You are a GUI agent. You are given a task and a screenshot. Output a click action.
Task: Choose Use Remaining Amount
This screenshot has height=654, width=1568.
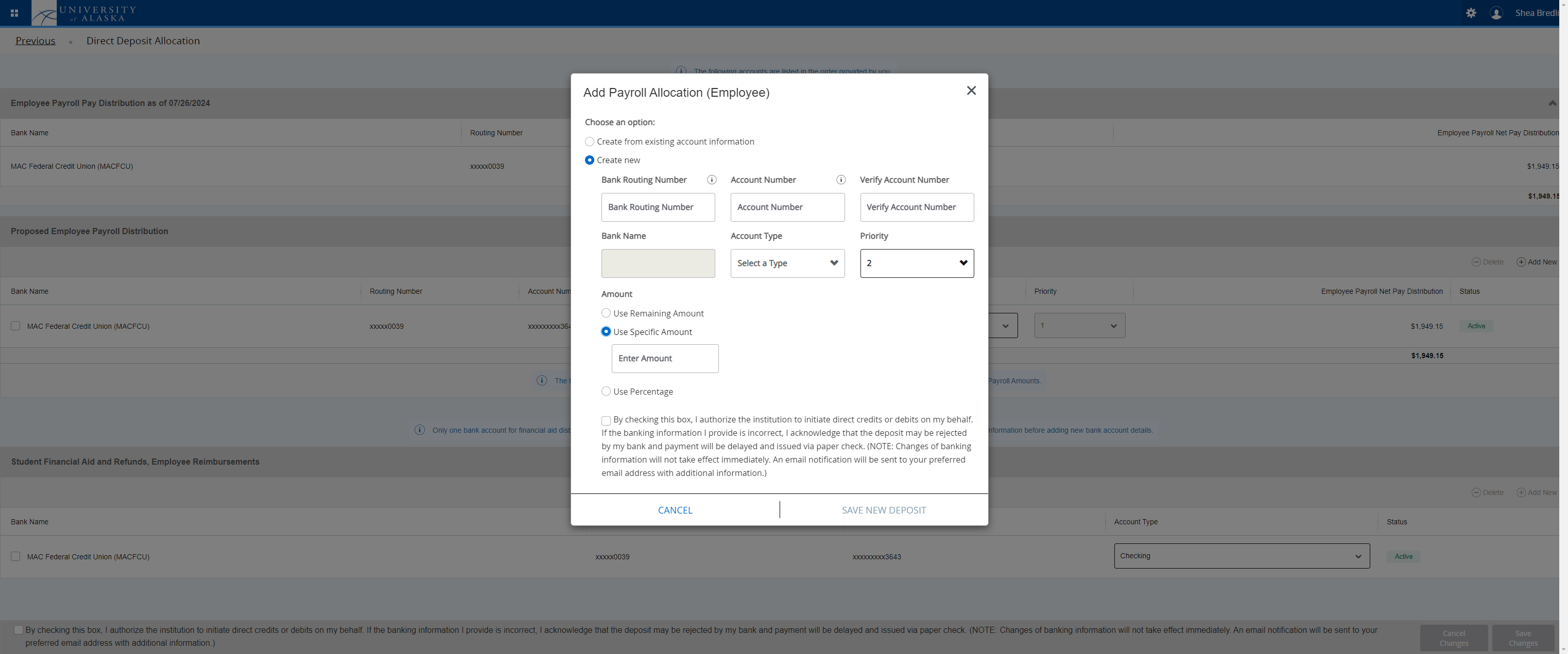(606, 313)
